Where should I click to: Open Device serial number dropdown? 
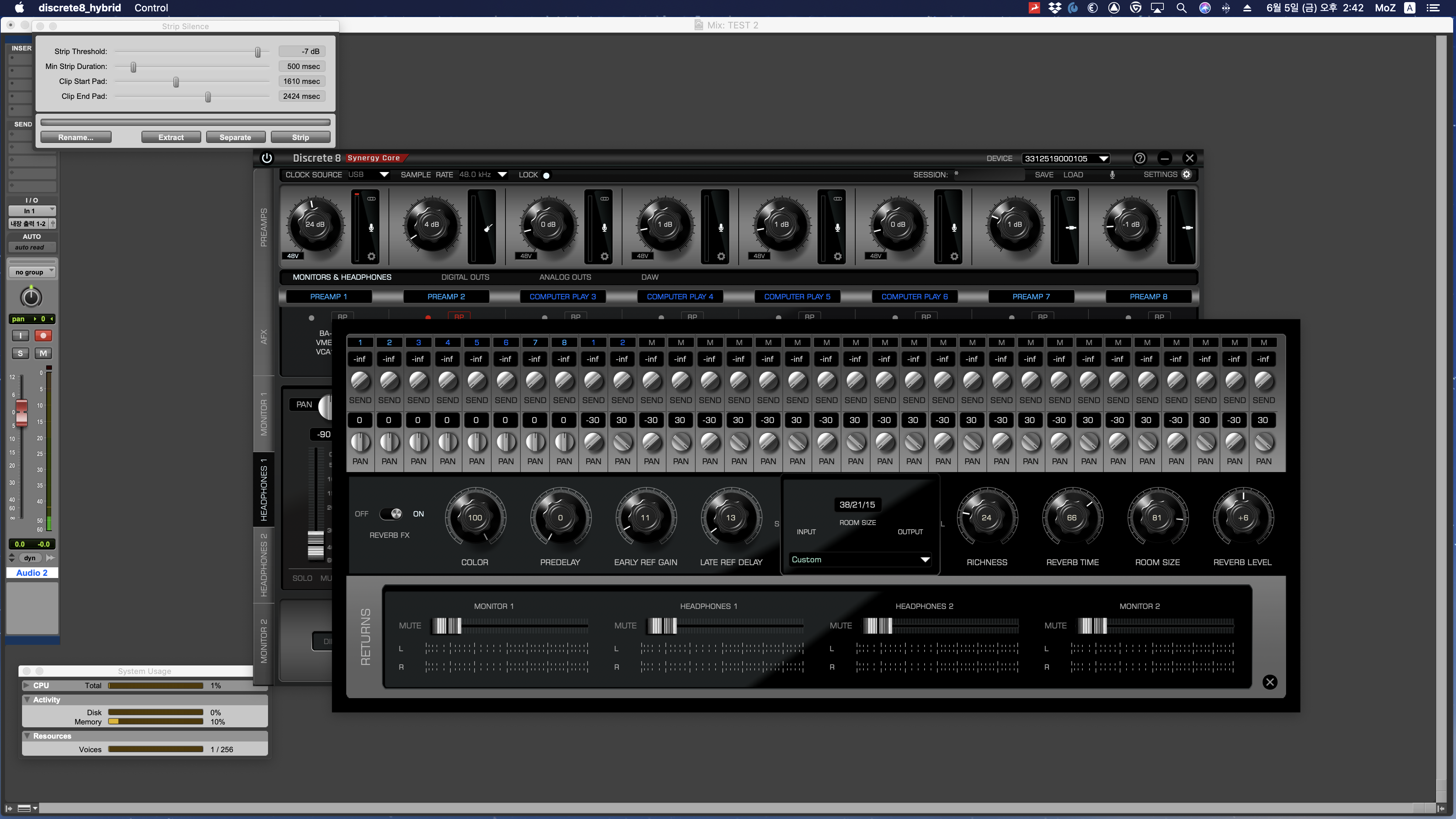[x=1066, y=159]
